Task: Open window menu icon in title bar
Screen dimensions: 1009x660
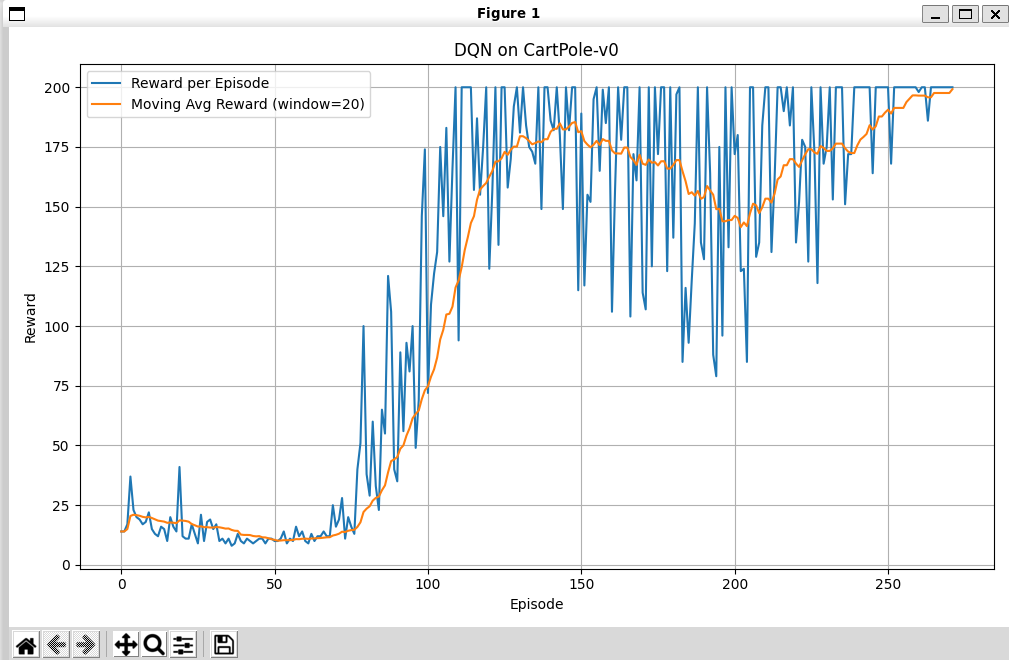Action: [x=17, y=14]
